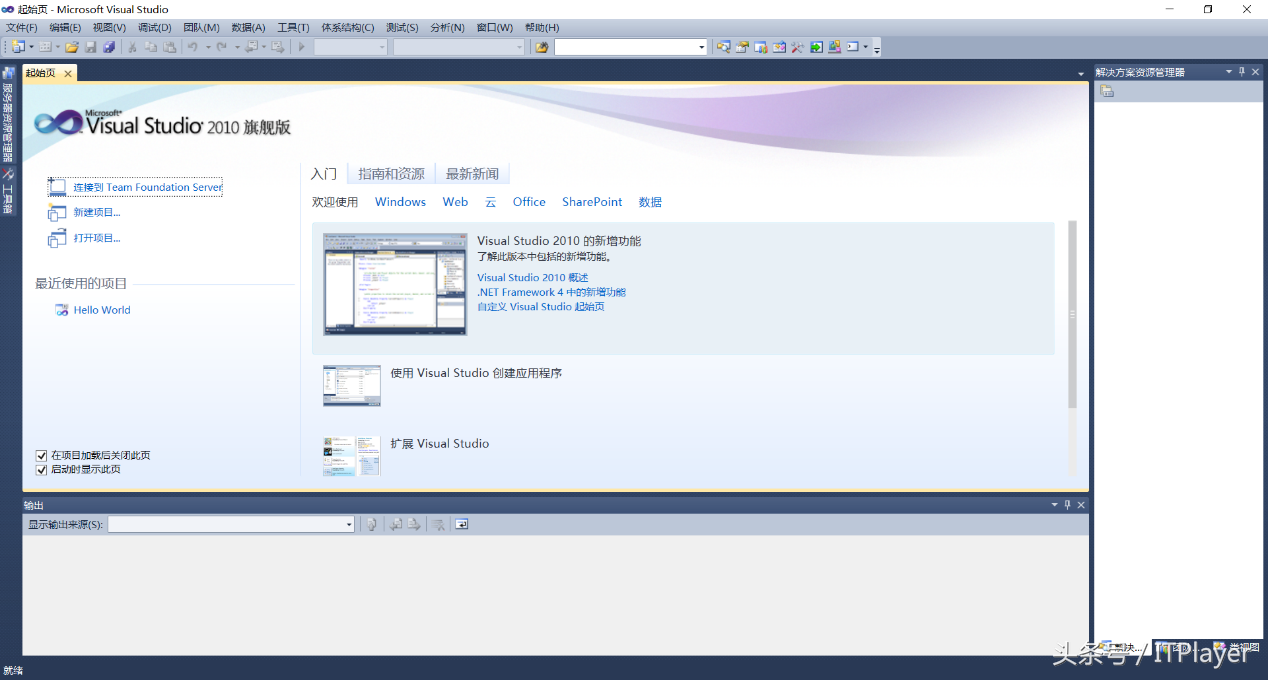Click the 新建项目... link

coord(97,212)
